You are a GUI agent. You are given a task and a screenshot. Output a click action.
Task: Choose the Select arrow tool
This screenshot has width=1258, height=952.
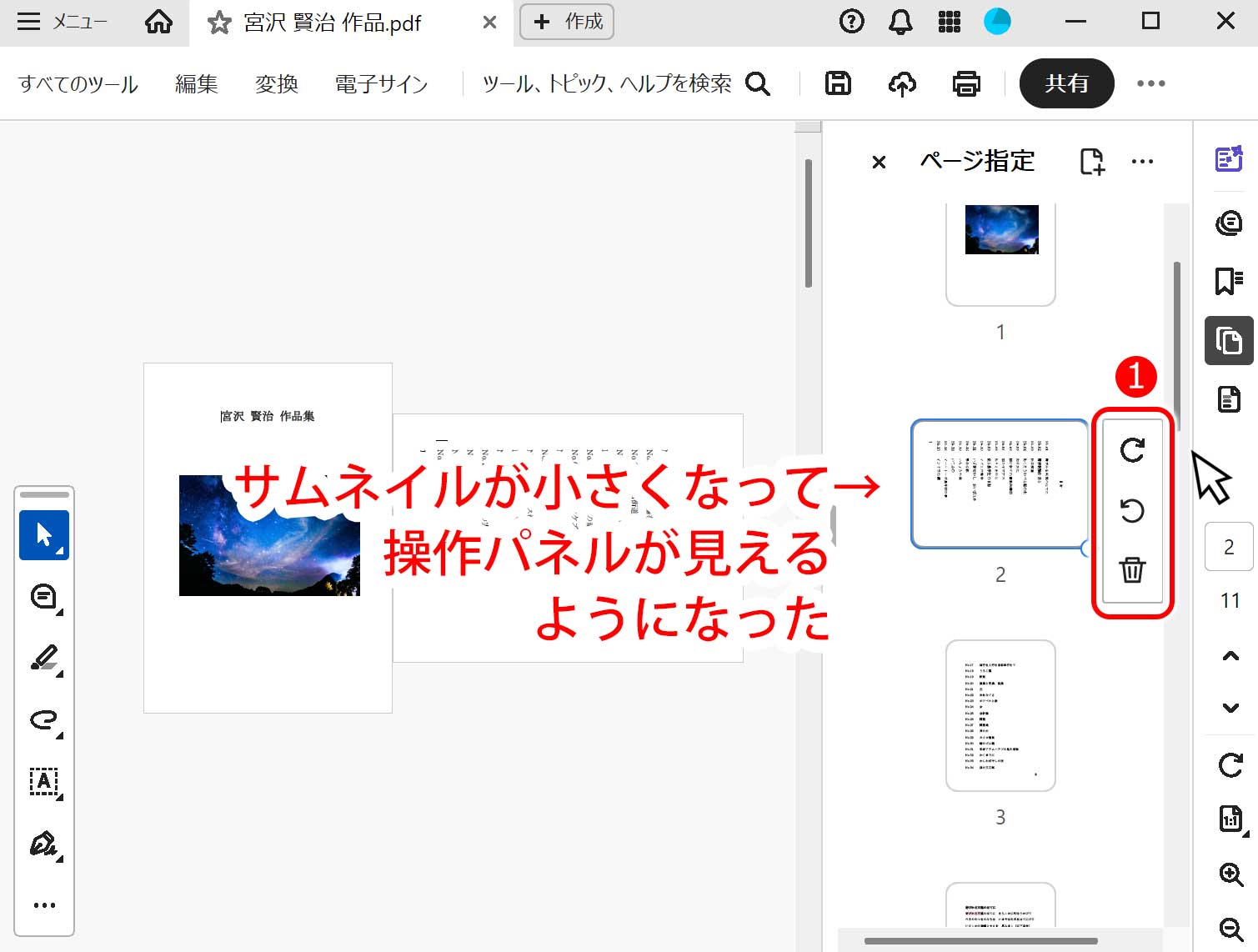click(x=44, y=534)
